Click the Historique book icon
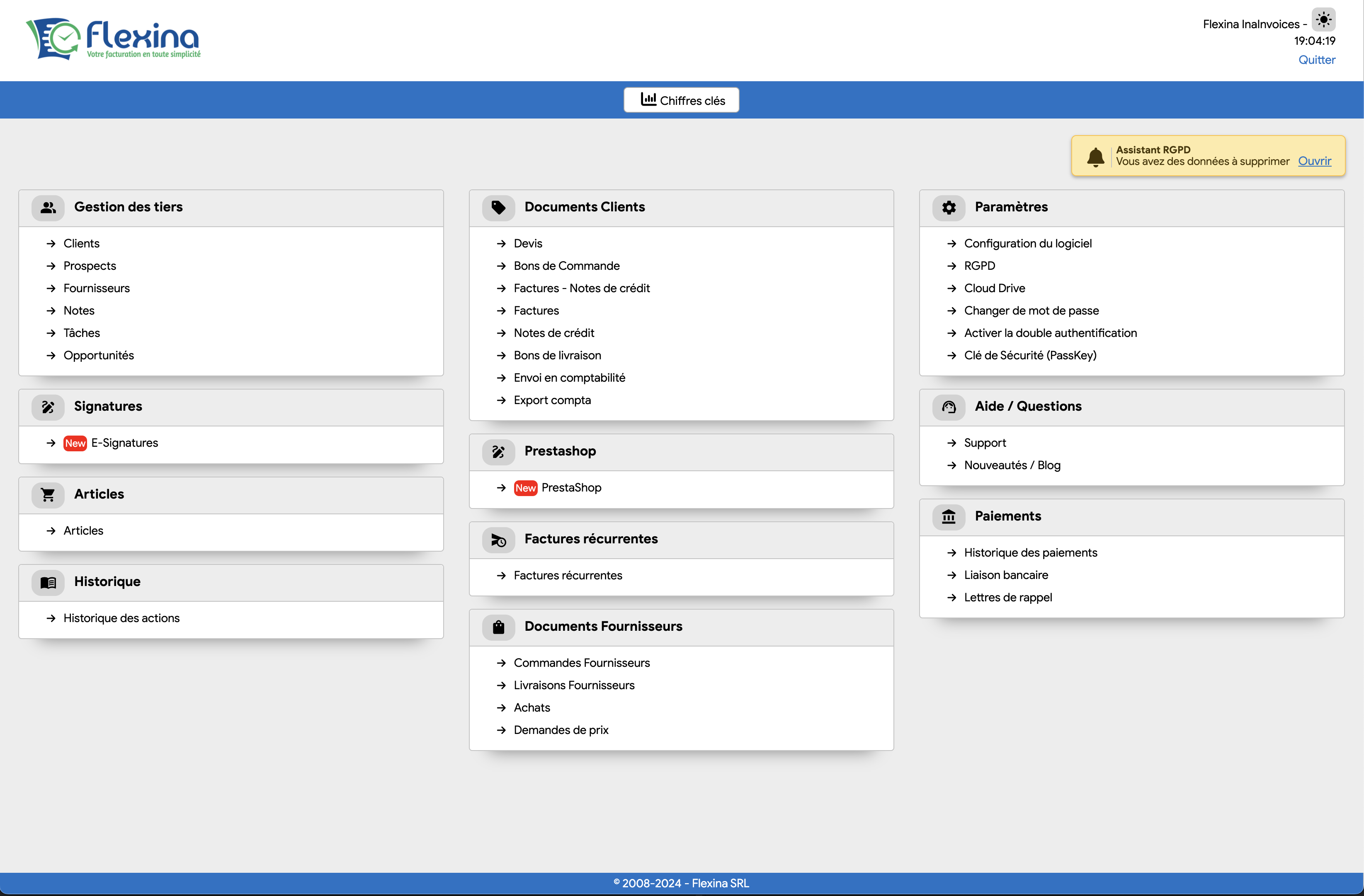This screenshot has width=1364, height=896. click(48, 582)
